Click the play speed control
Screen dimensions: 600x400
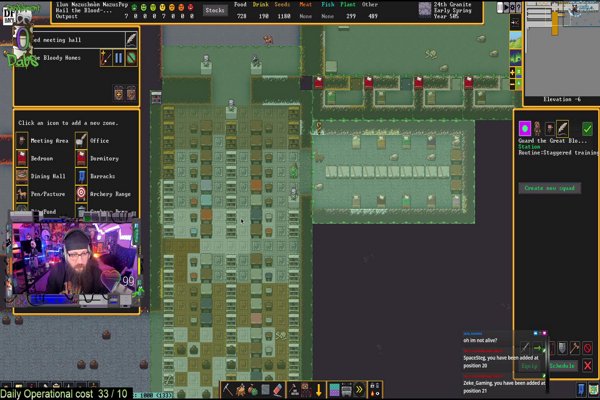(x=506, y=7)
